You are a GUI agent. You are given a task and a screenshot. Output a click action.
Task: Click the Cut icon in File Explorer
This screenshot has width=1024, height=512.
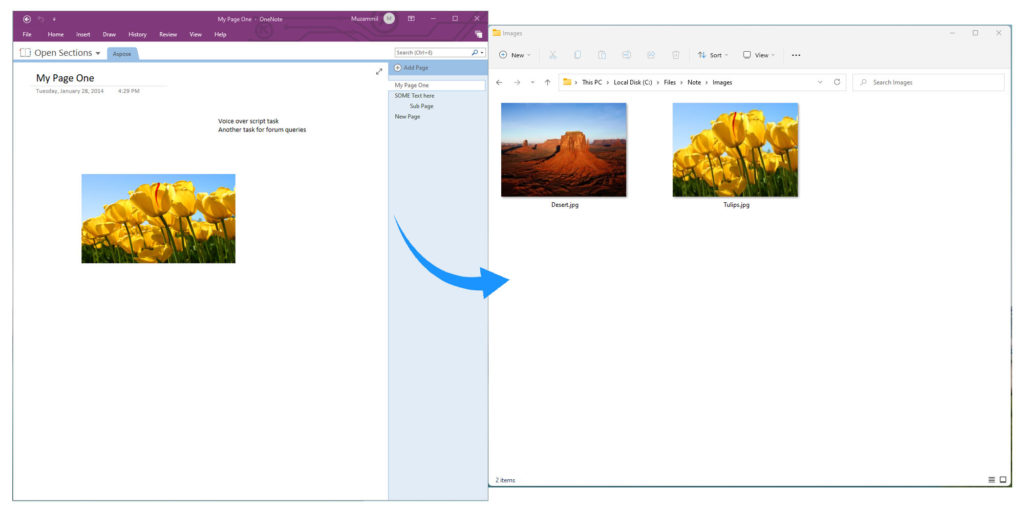click(x=552, y=55)
